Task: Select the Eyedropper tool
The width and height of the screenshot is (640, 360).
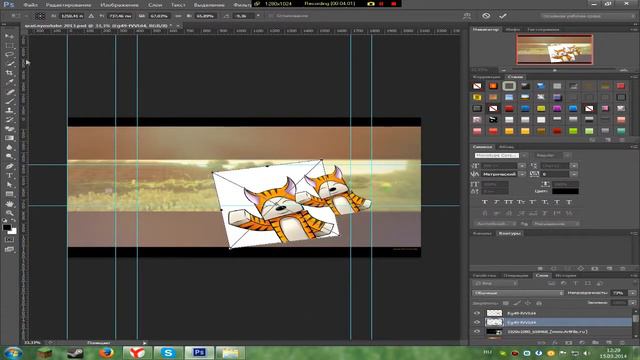Action: pos(9,82)
